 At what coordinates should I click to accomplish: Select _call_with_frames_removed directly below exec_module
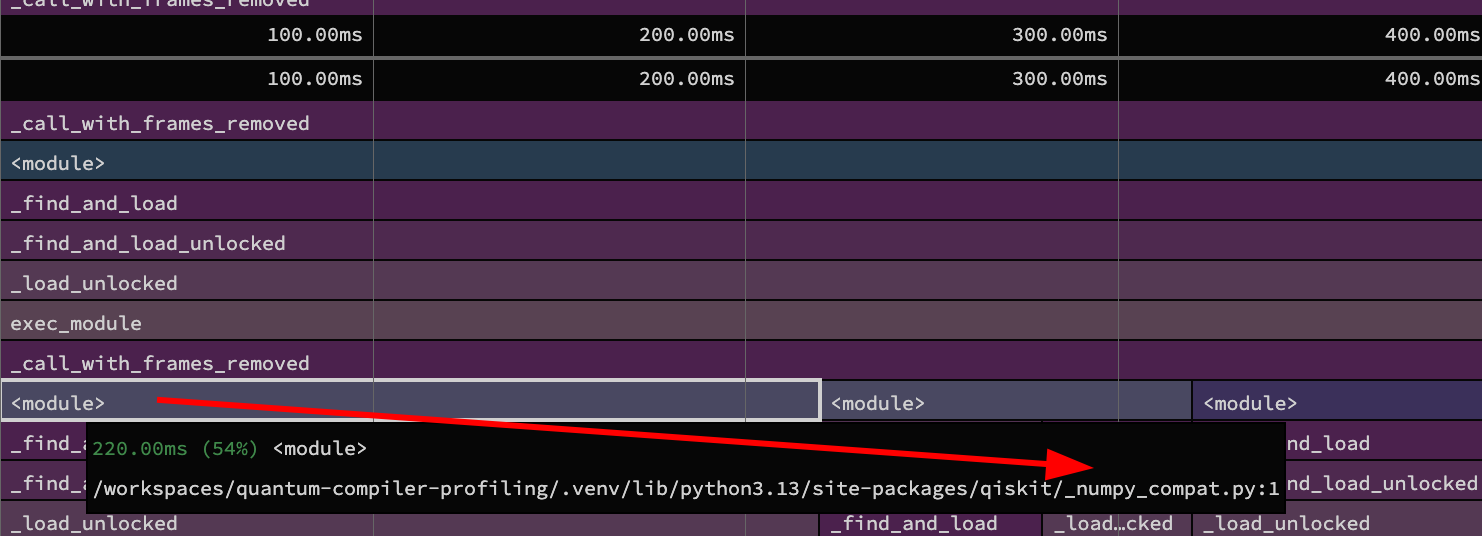tap(740, 363)
